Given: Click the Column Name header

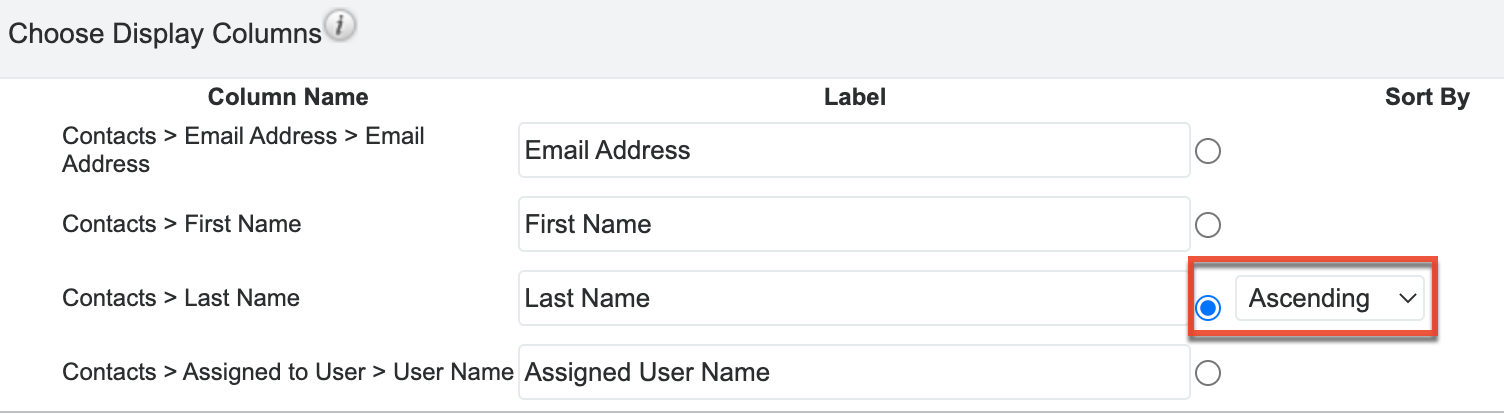Looking at the screenshot, I should 288,97.
